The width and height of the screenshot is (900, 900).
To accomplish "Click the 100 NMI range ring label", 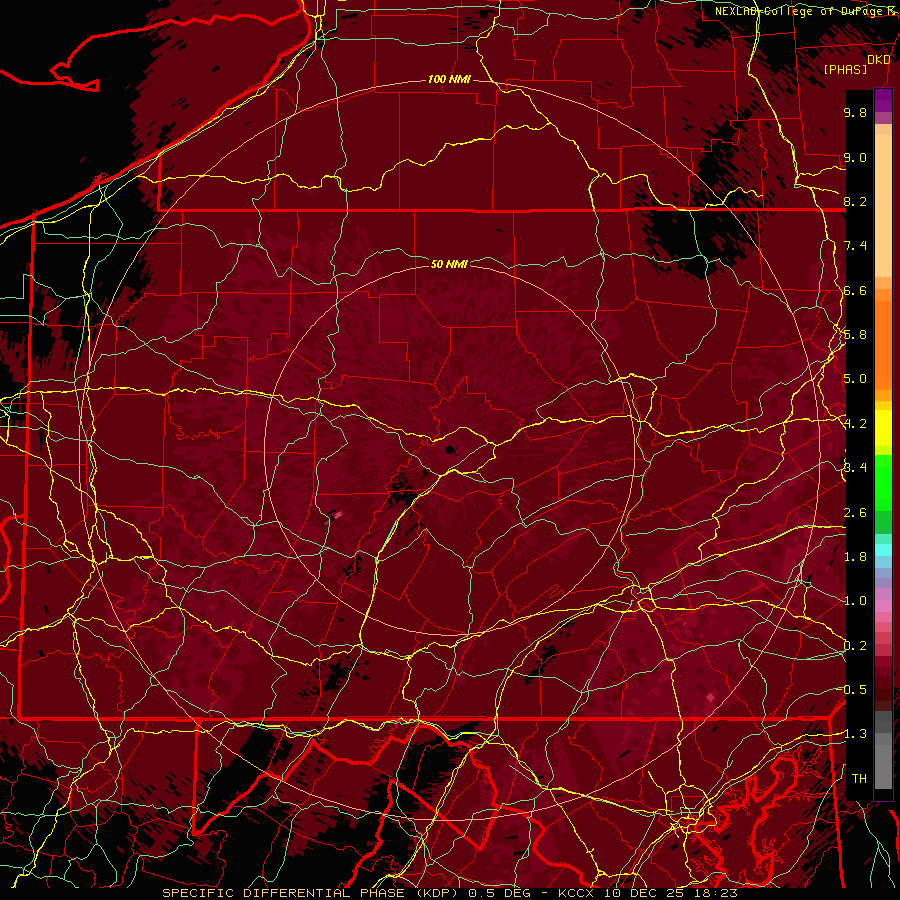I will tap(449, 79).
